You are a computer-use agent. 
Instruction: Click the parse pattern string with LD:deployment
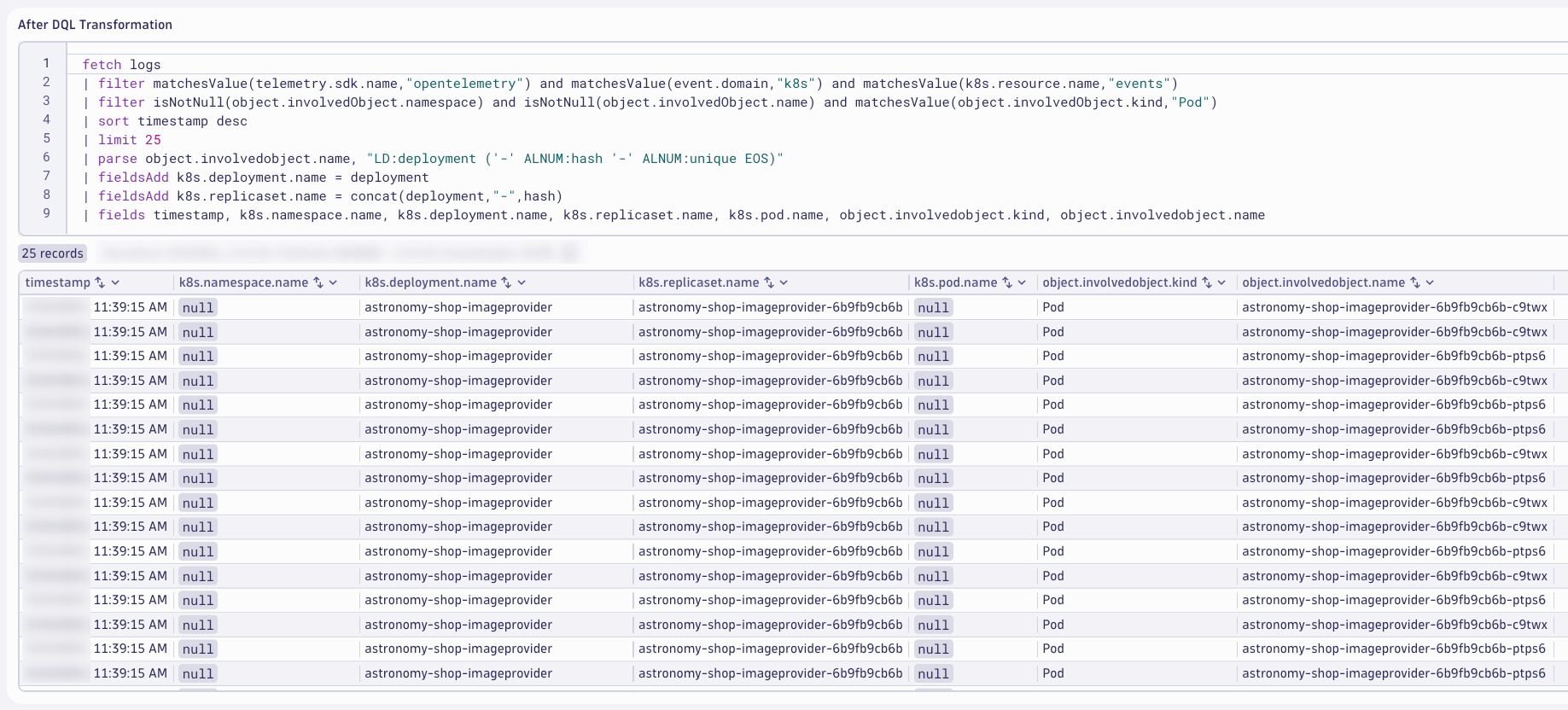coord(575,159)
